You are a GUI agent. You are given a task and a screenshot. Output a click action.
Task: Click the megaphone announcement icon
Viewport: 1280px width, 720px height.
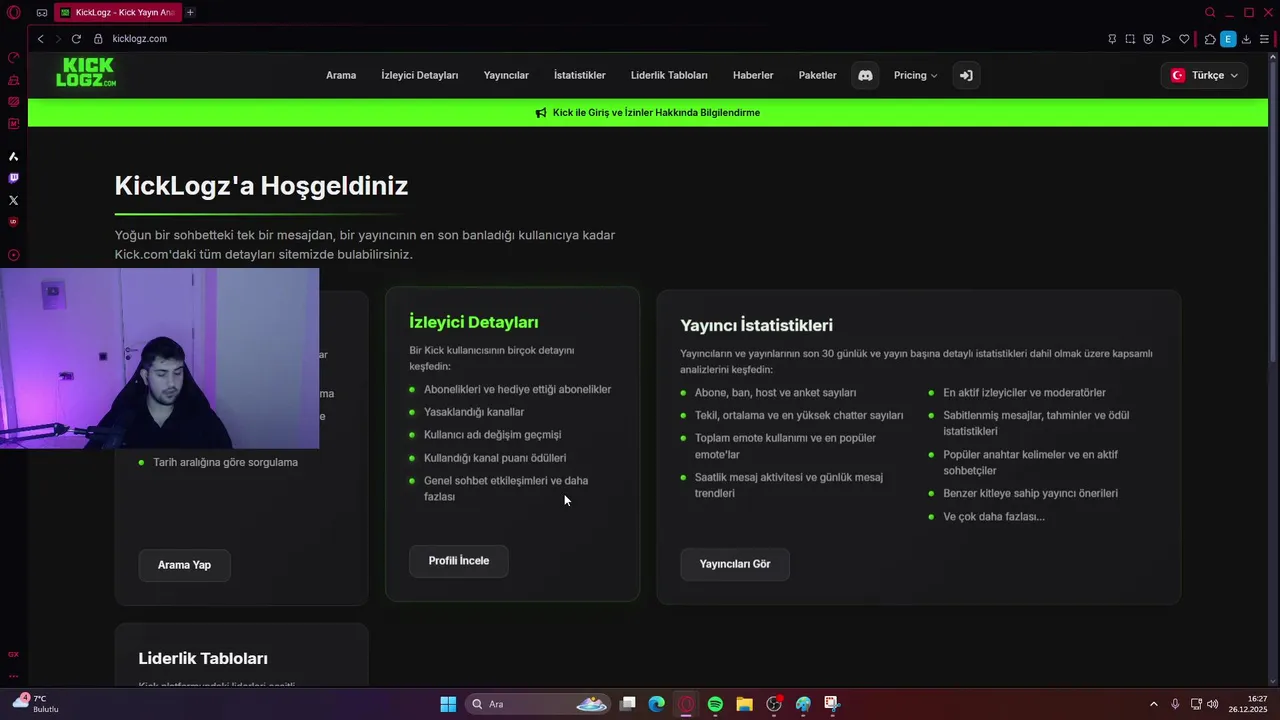541,113
